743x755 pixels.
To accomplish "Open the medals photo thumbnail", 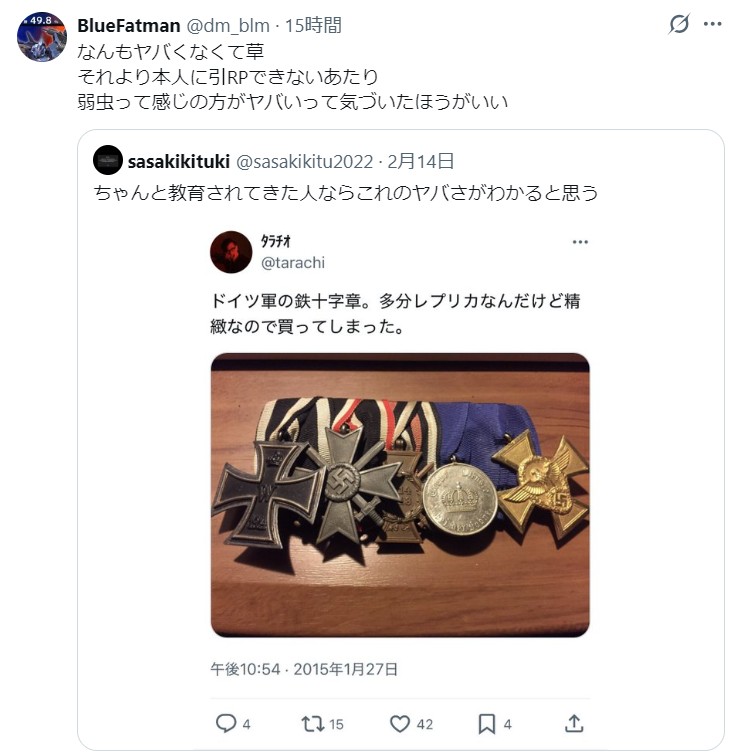I will point(400,495).
